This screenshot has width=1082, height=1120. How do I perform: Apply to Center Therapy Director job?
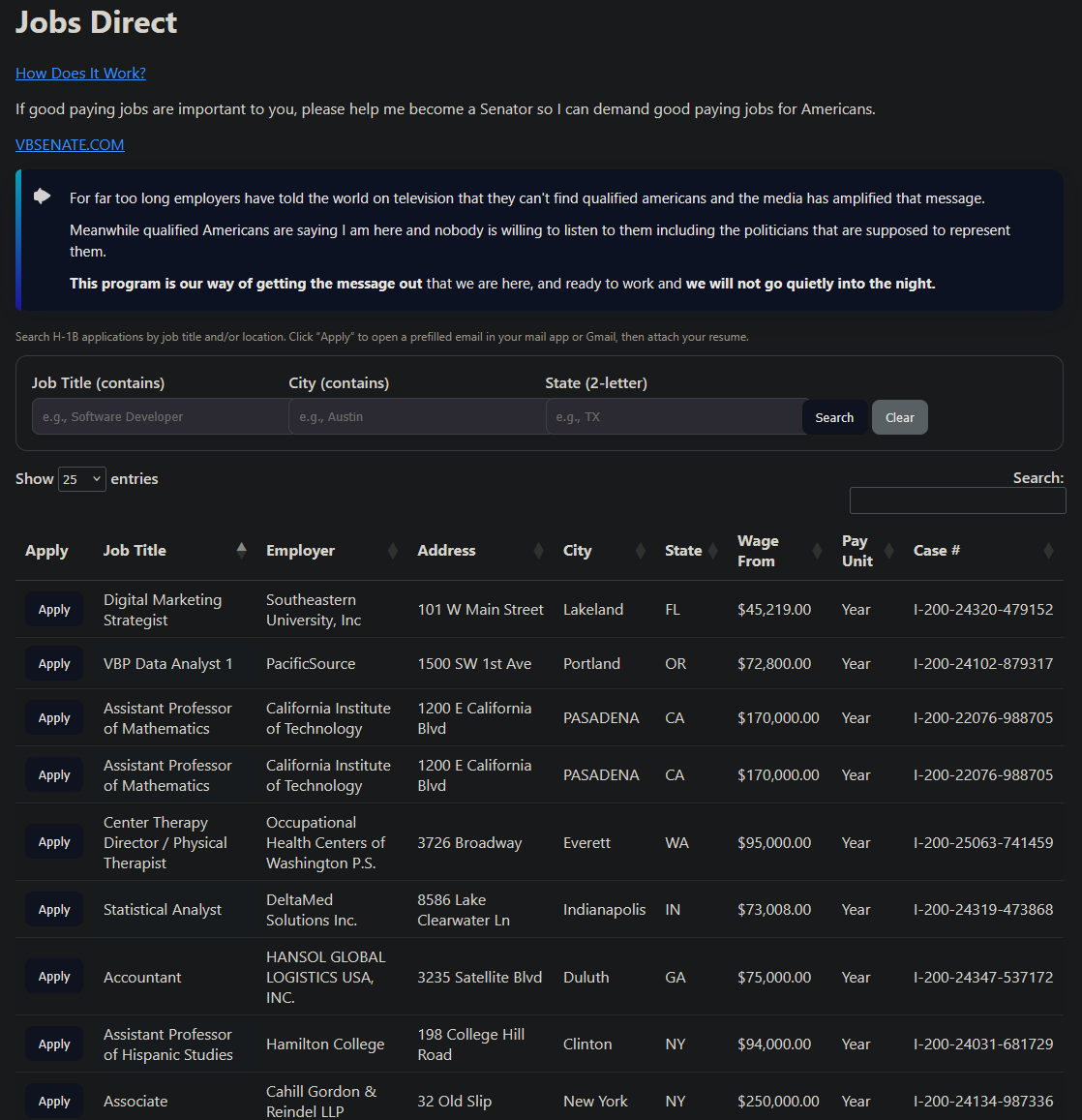54,842
